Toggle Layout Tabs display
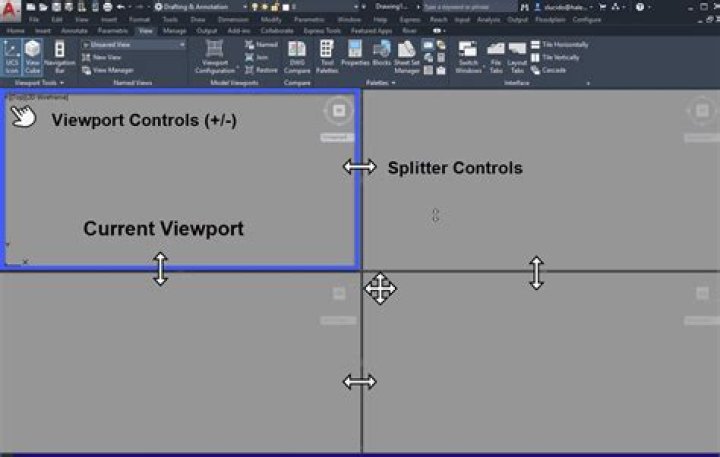This screenshot has height=457, width=720. coord(517,57)
